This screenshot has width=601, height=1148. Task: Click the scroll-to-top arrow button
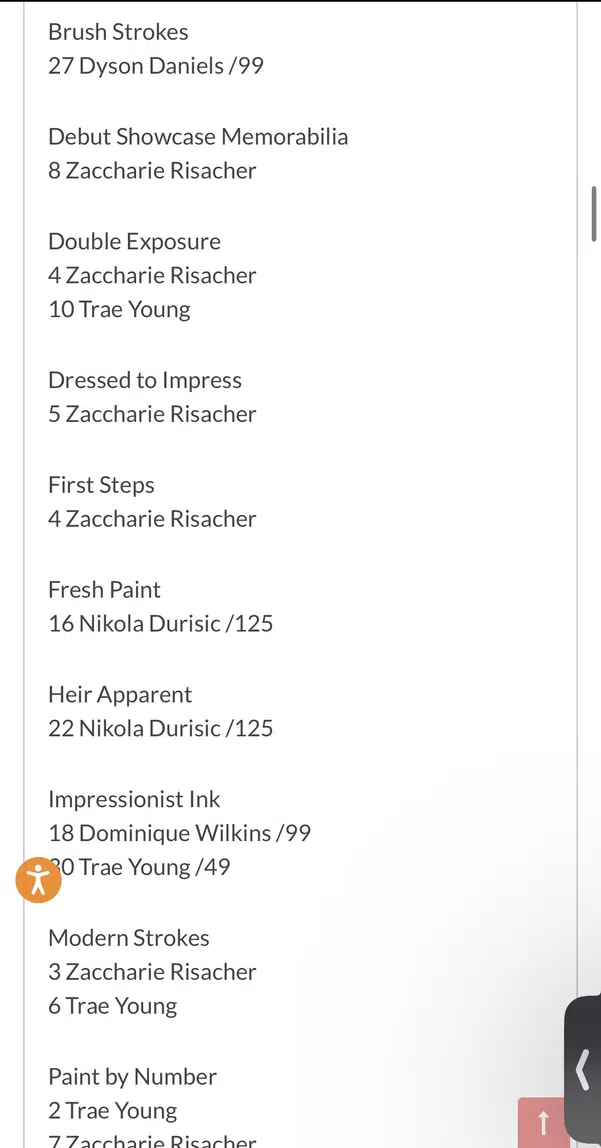(x=544, y=1122)
